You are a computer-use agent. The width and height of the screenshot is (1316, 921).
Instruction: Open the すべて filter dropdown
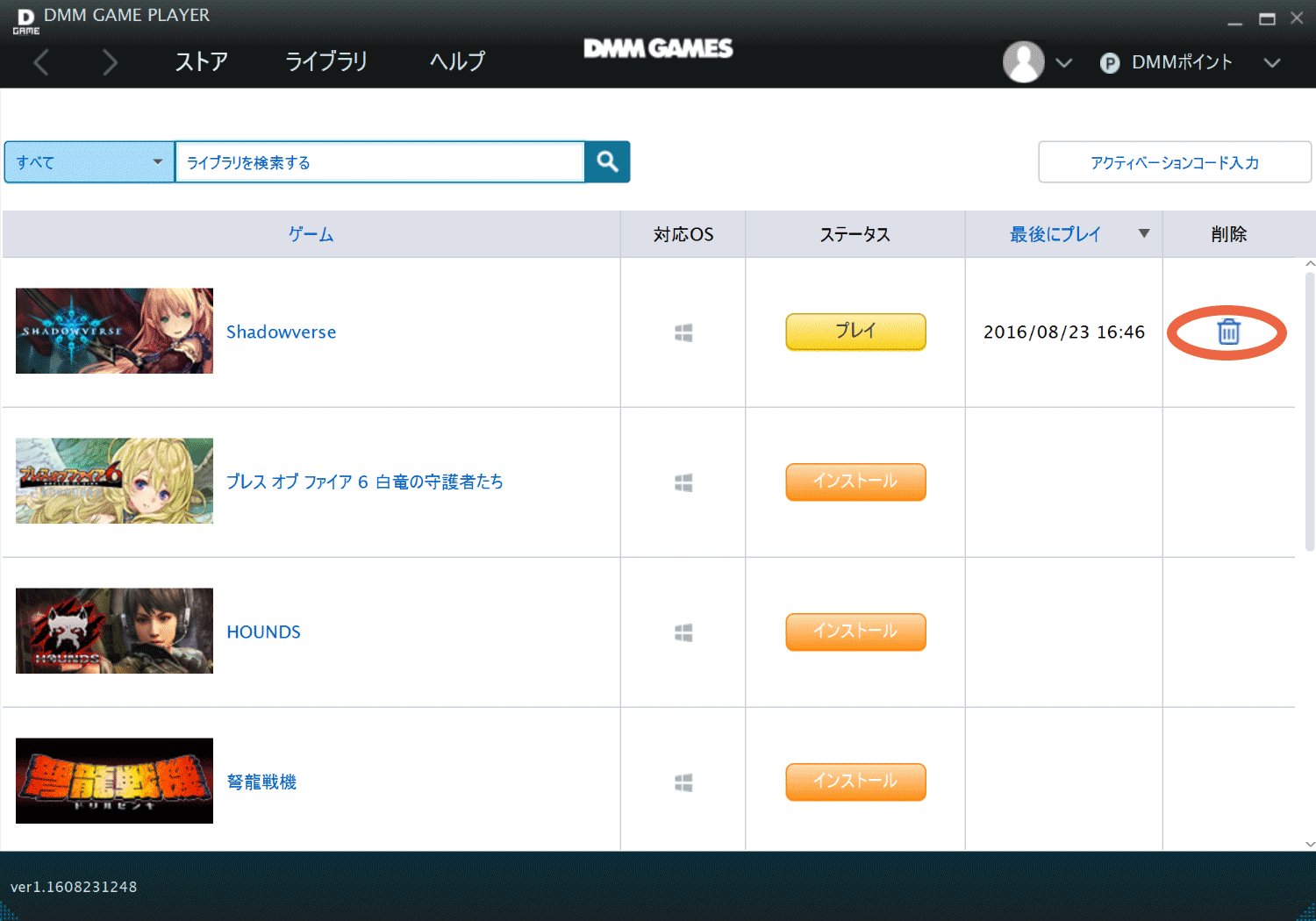[x=88, y=161]
